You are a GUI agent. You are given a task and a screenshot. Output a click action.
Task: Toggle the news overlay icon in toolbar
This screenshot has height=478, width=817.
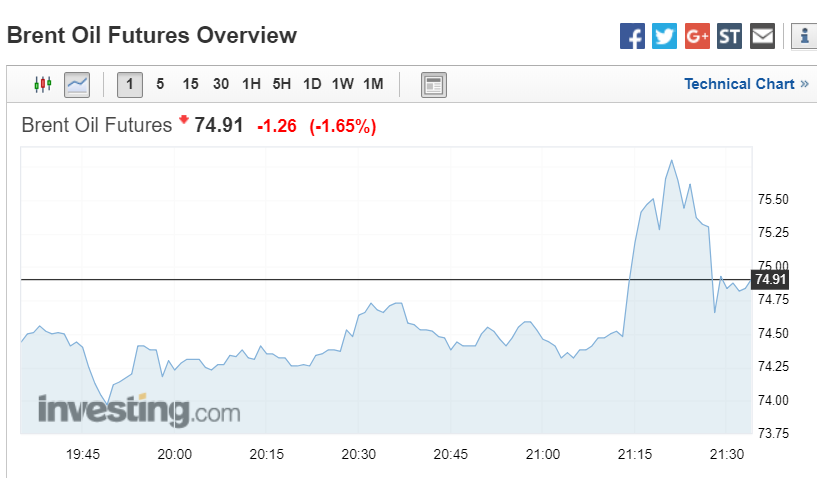pyautogui.click(x=433, y=84)
